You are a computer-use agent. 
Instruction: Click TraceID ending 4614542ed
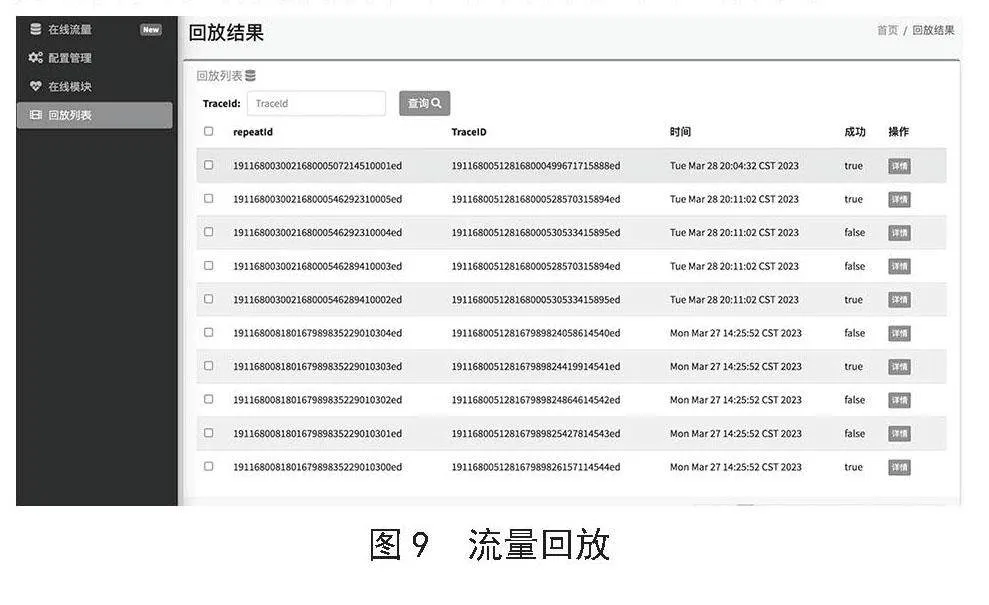click(535, 400)
